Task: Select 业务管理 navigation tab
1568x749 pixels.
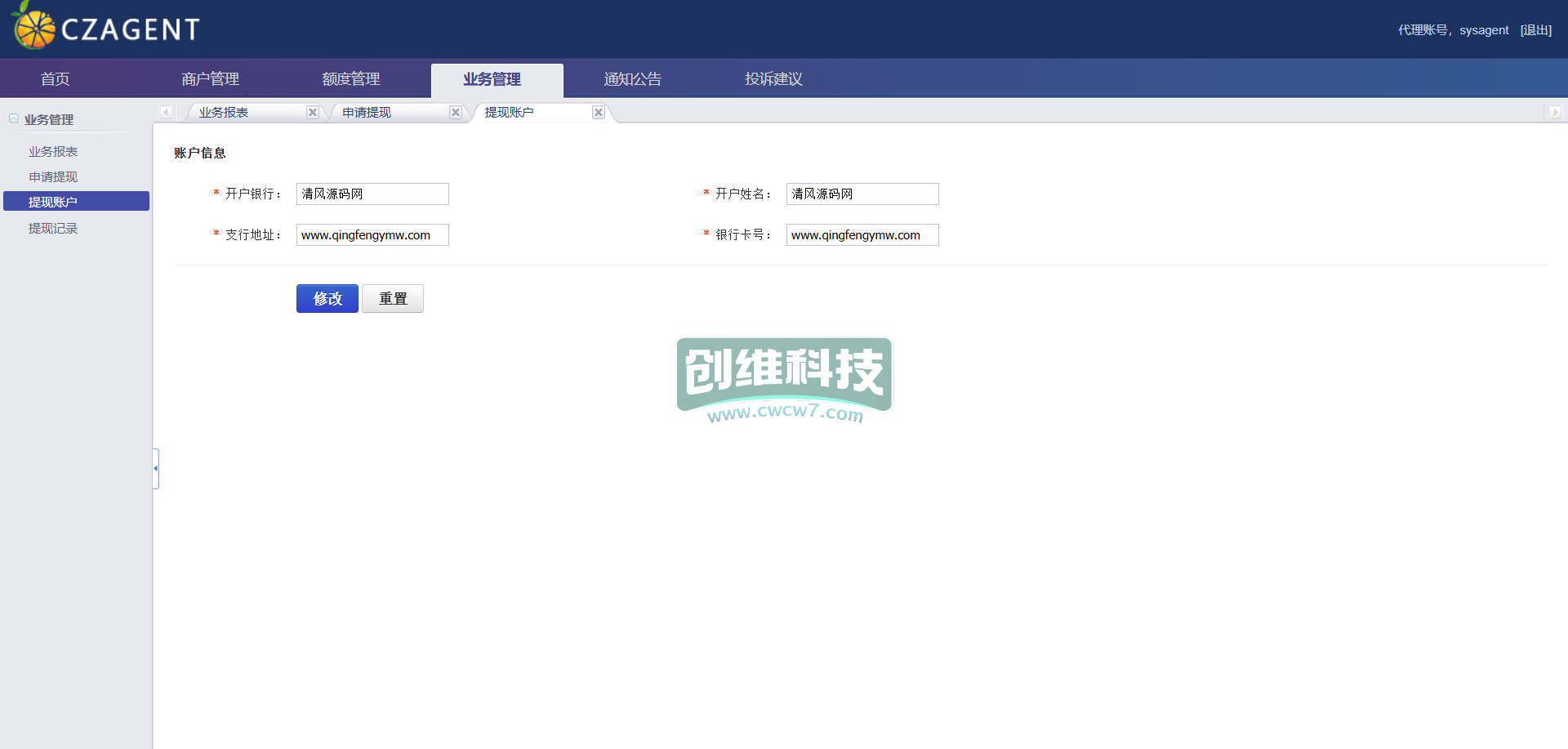Action: pos(497,80)
